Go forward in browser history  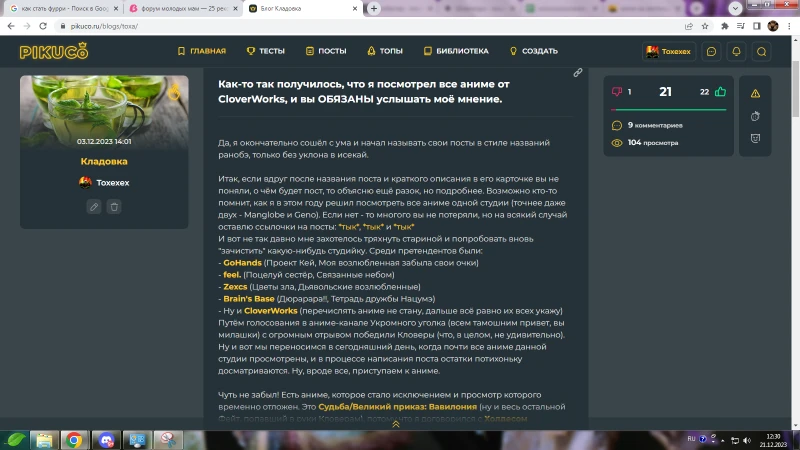click(27, 26)
